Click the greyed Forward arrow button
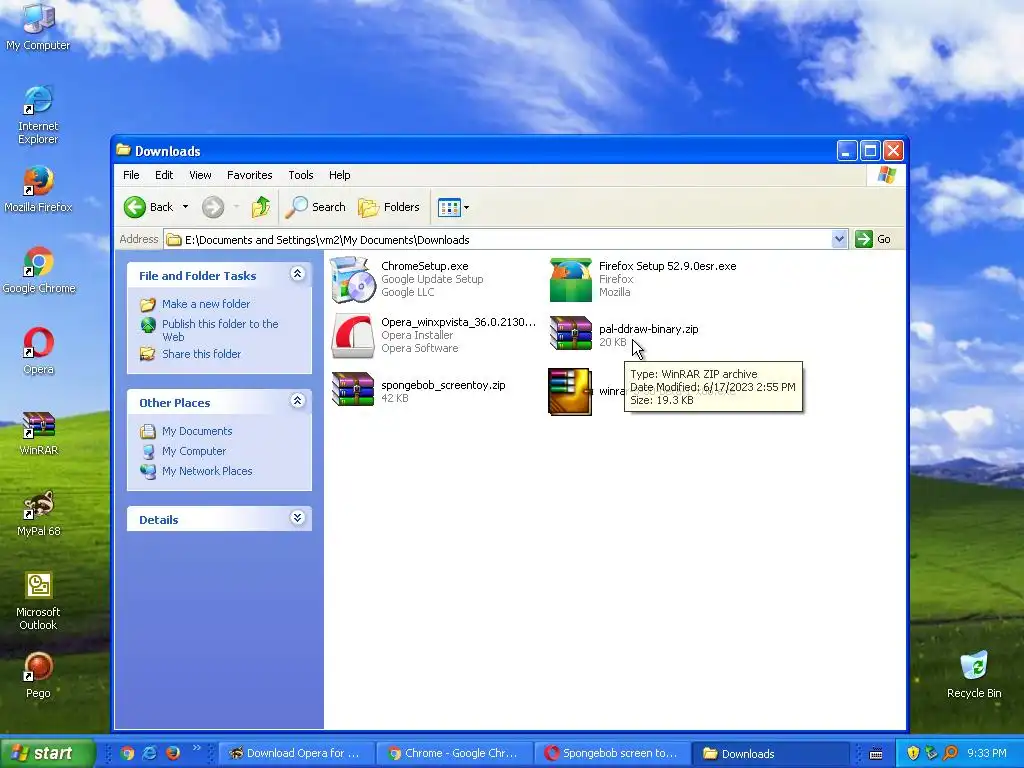The height and width of the screenshot is (768, 1024). 212,207
